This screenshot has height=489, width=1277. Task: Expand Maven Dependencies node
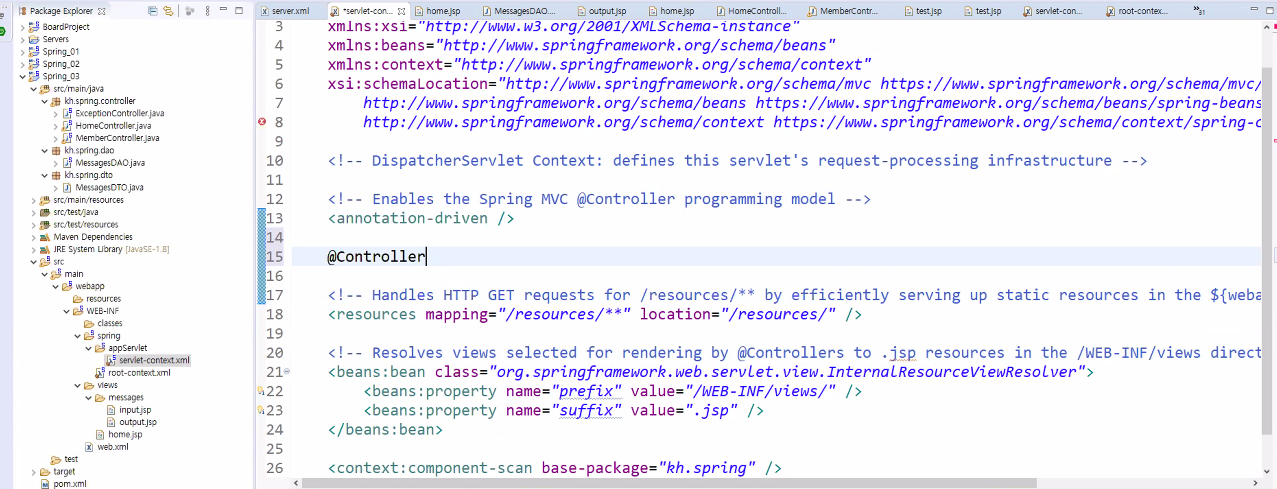pos(33,237)
